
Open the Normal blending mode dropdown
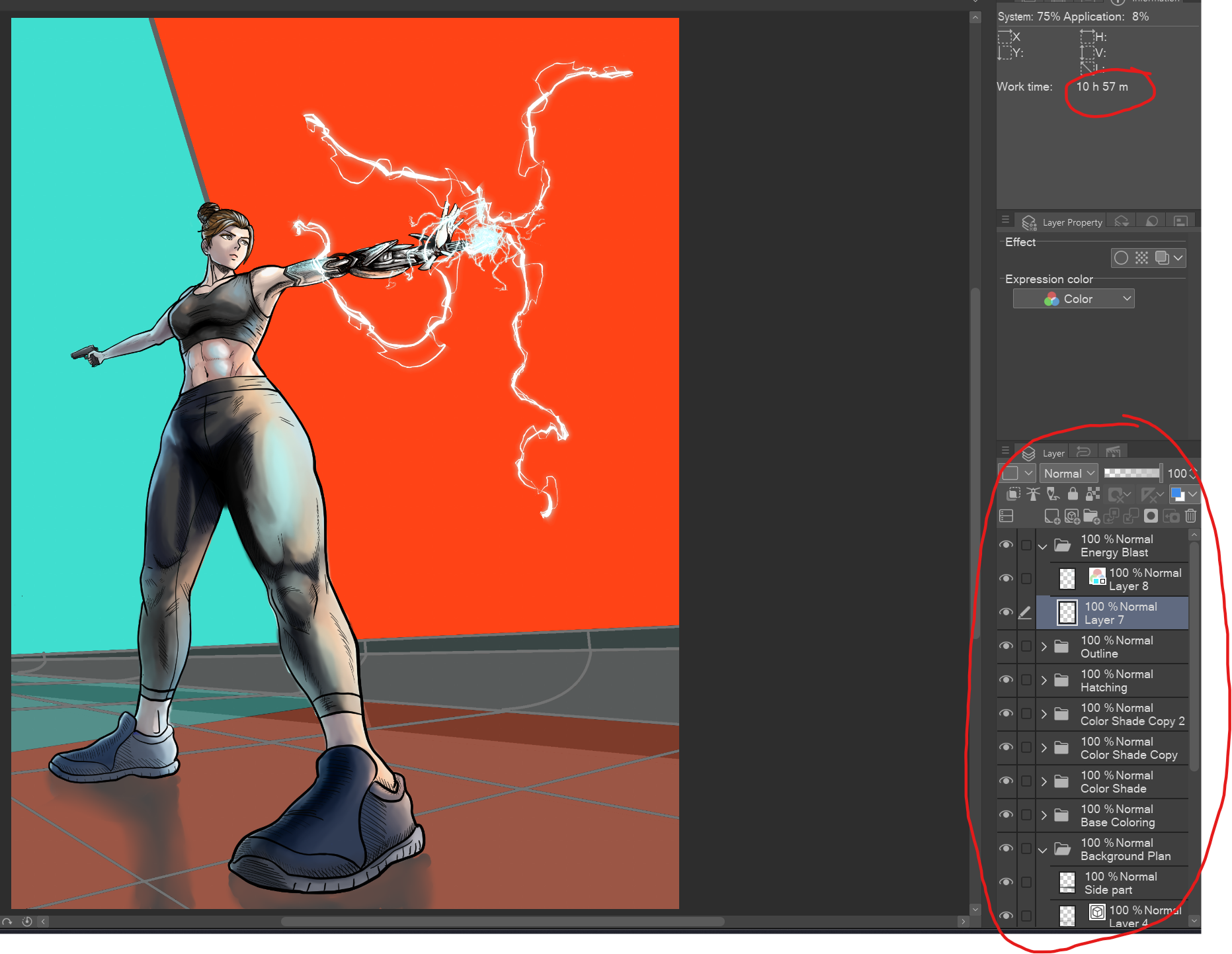1069,474
